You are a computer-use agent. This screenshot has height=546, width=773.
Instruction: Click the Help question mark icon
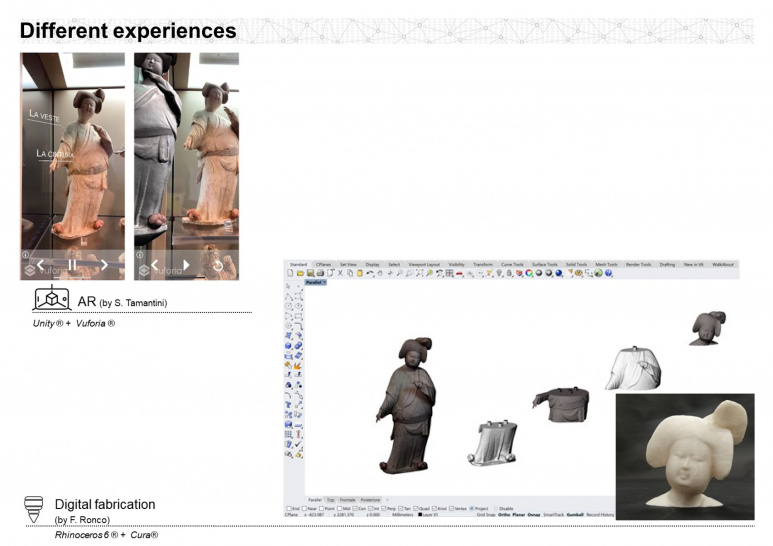pos(608,273)
